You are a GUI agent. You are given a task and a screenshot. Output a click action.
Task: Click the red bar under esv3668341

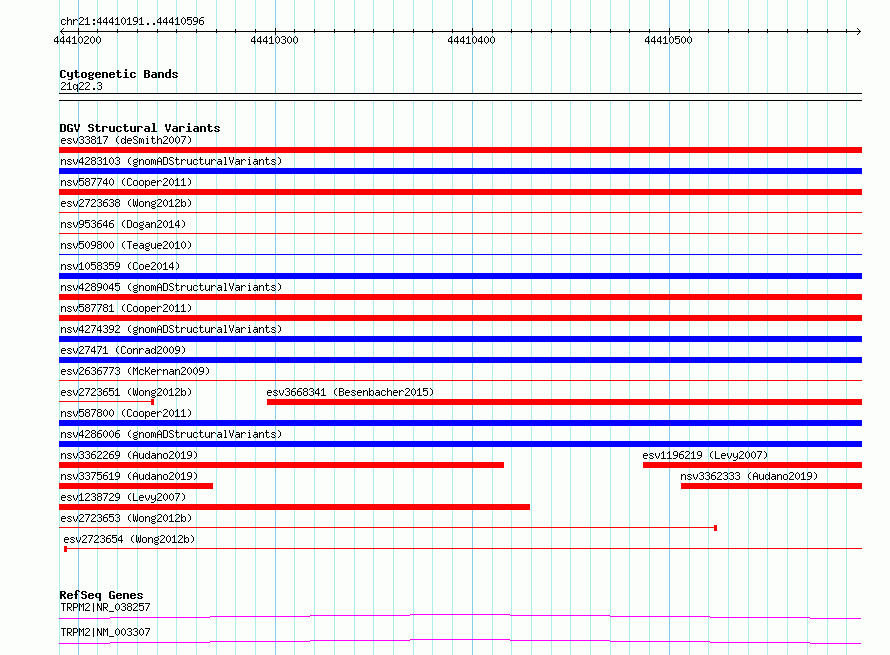tap(564, 402)
